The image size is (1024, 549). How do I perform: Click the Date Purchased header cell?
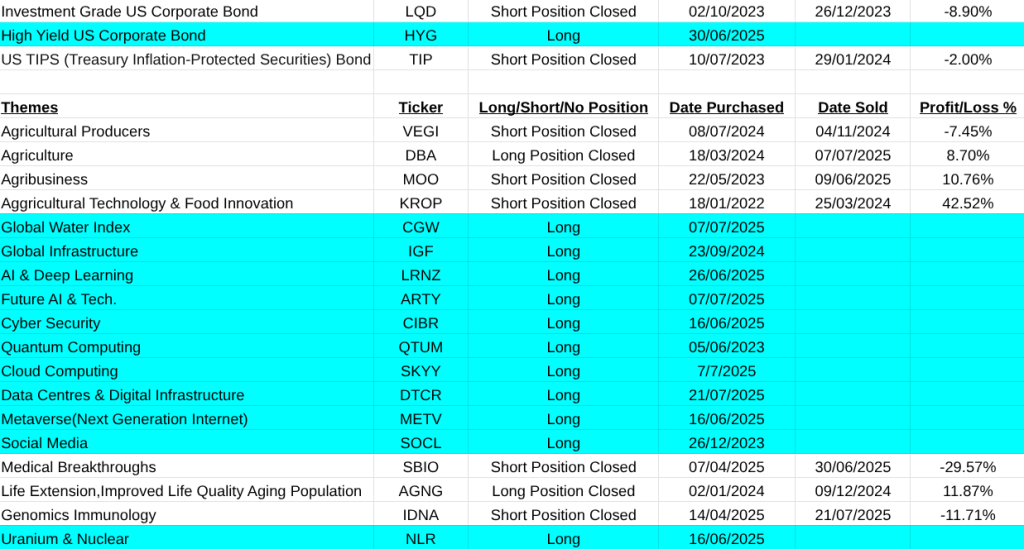click(726, 107)
